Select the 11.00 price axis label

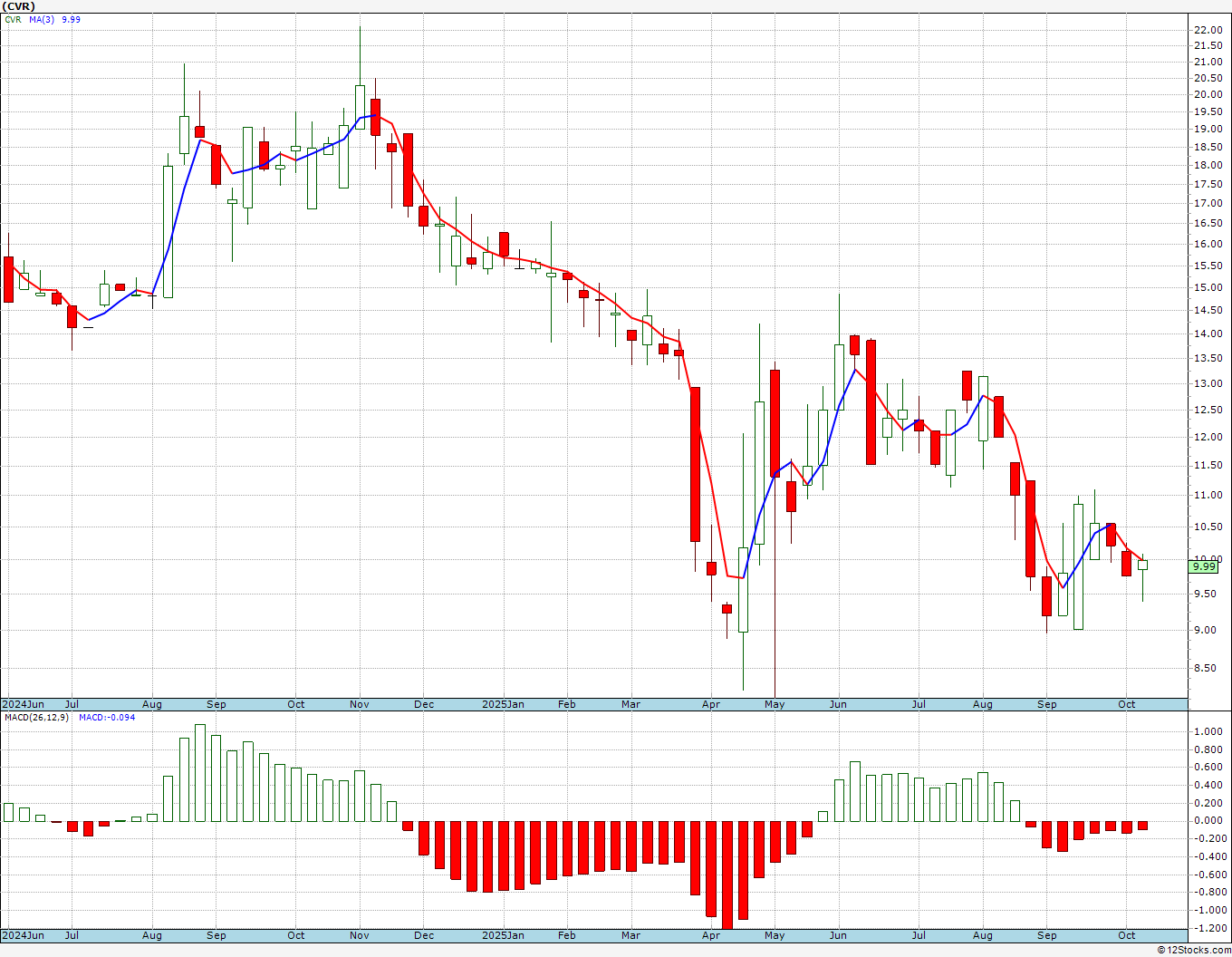click(1208, 495)
